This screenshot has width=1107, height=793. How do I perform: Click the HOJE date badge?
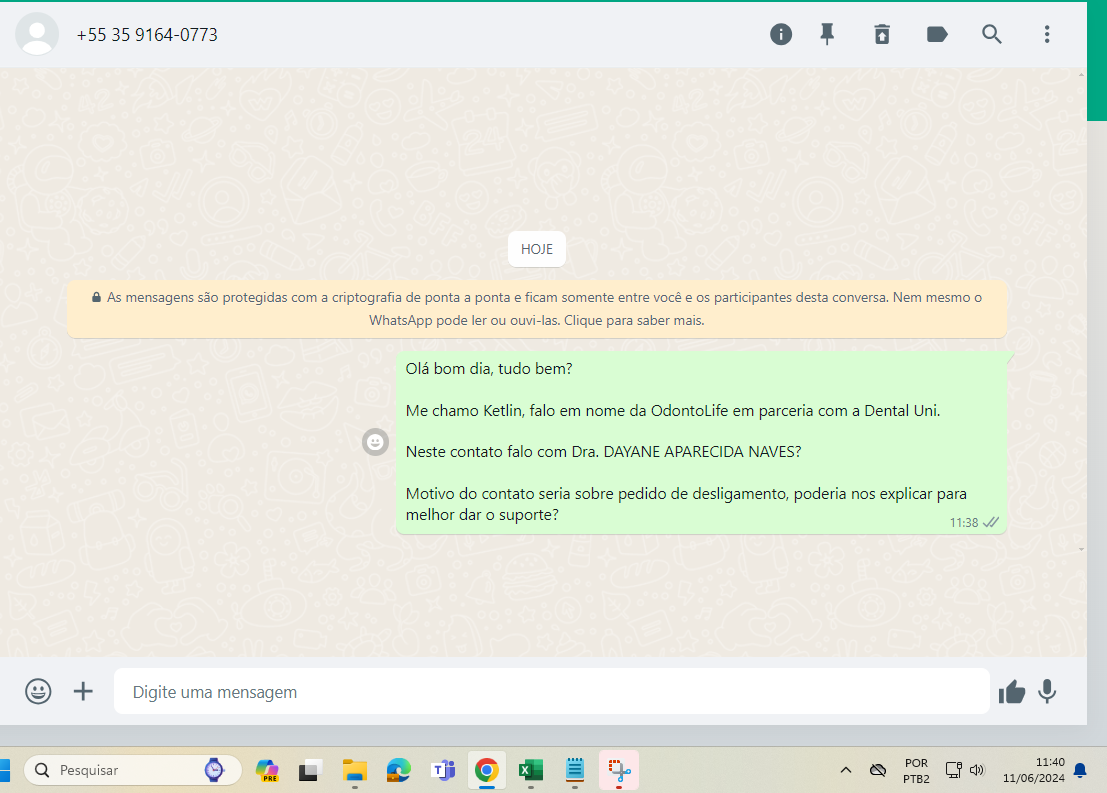pyautogui.click(x=537, y=249)
